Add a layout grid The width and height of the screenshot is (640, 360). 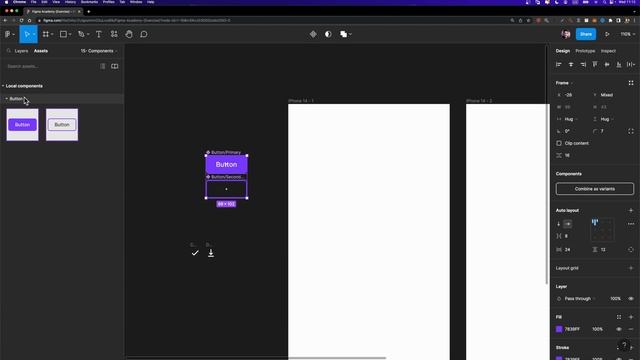click(x=631, y=268)
